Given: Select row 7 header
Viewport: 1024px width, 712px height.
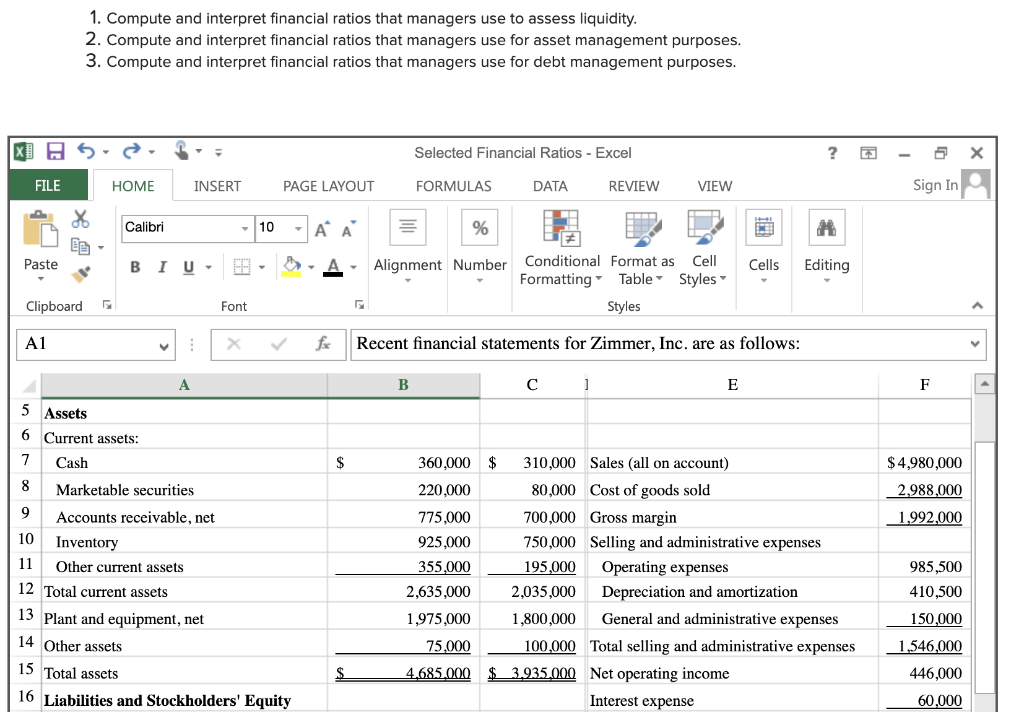Looking at the screenshot, I should tap(25, 461).
